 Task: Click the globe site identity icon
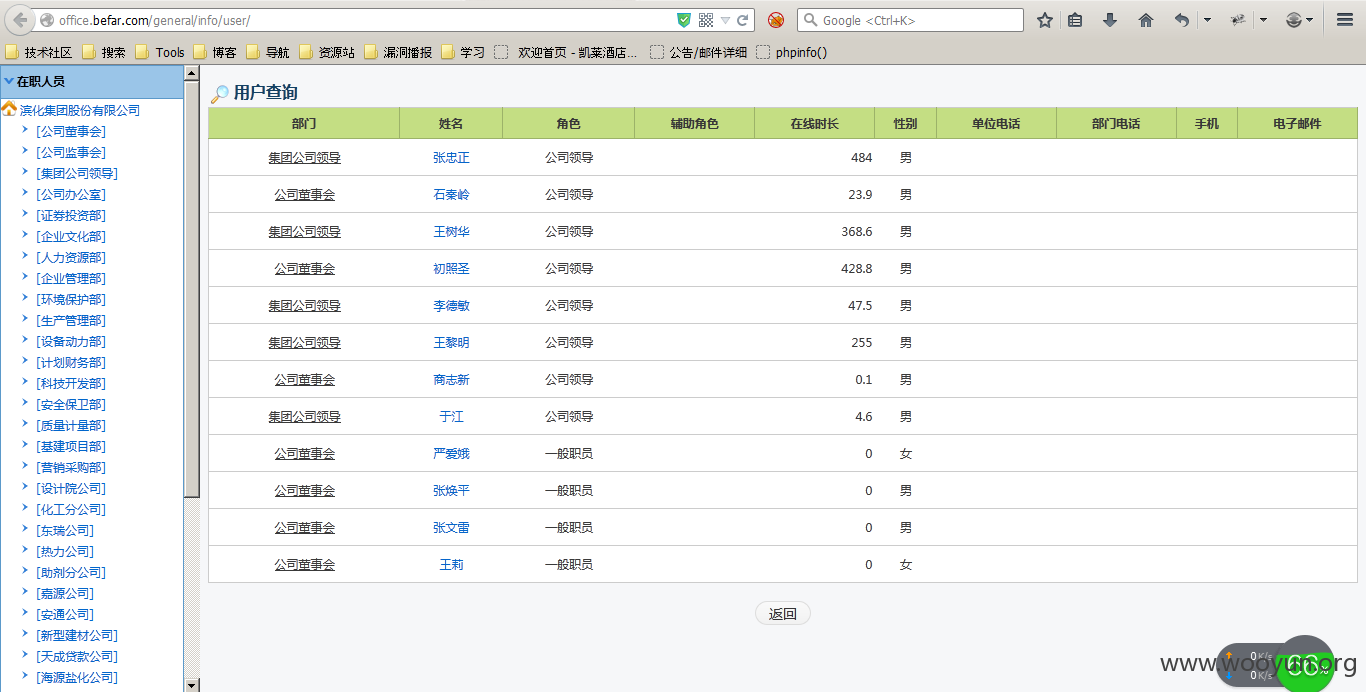coord(47,20)
